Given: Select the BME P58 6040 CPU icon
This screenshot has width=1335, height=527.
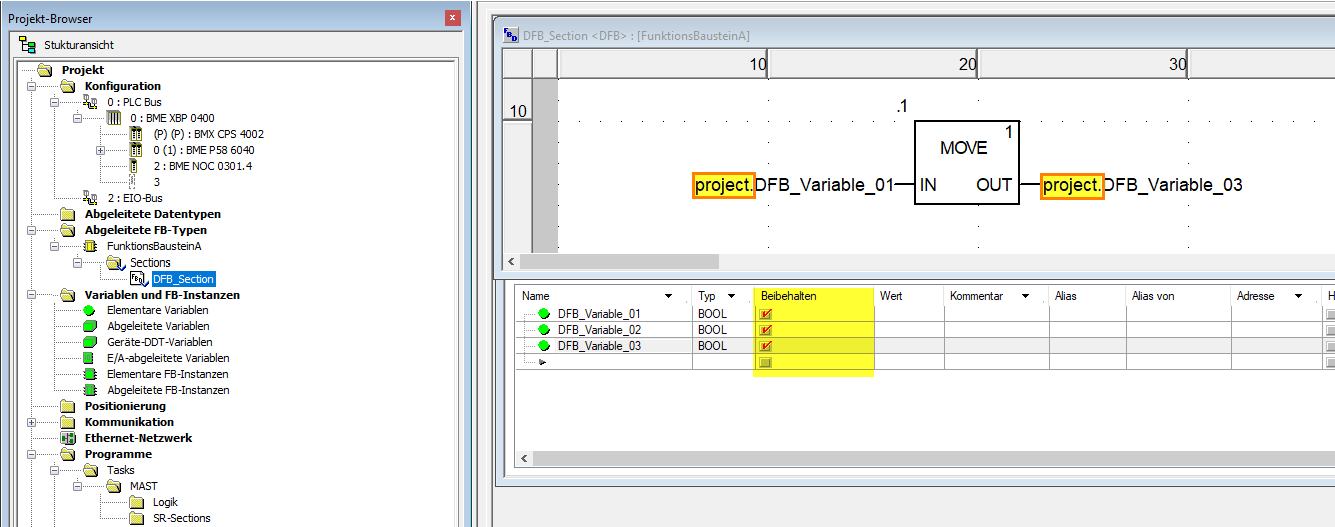Looking at the screenshot, I should tap(135, 150).
